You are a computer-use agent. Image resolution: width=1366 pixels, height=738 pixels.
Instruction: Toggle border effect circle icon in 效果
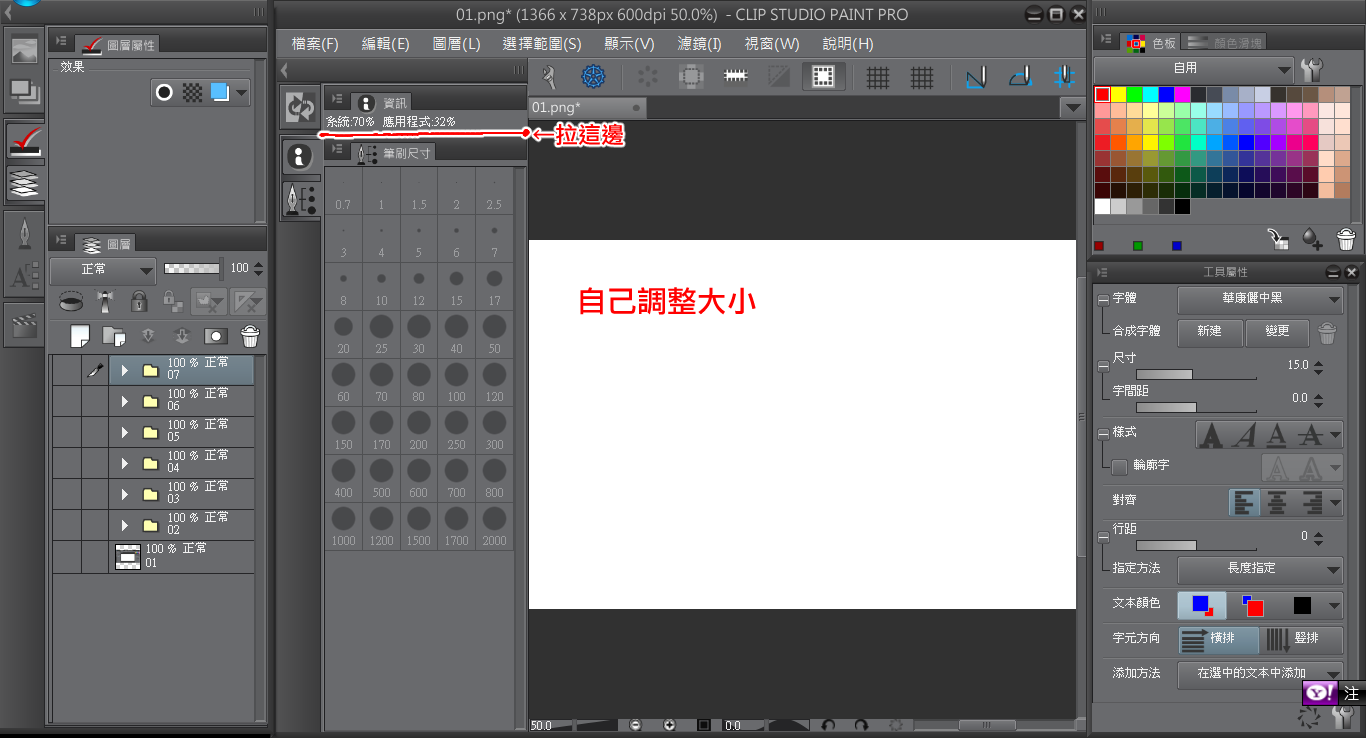coord(164,93)
